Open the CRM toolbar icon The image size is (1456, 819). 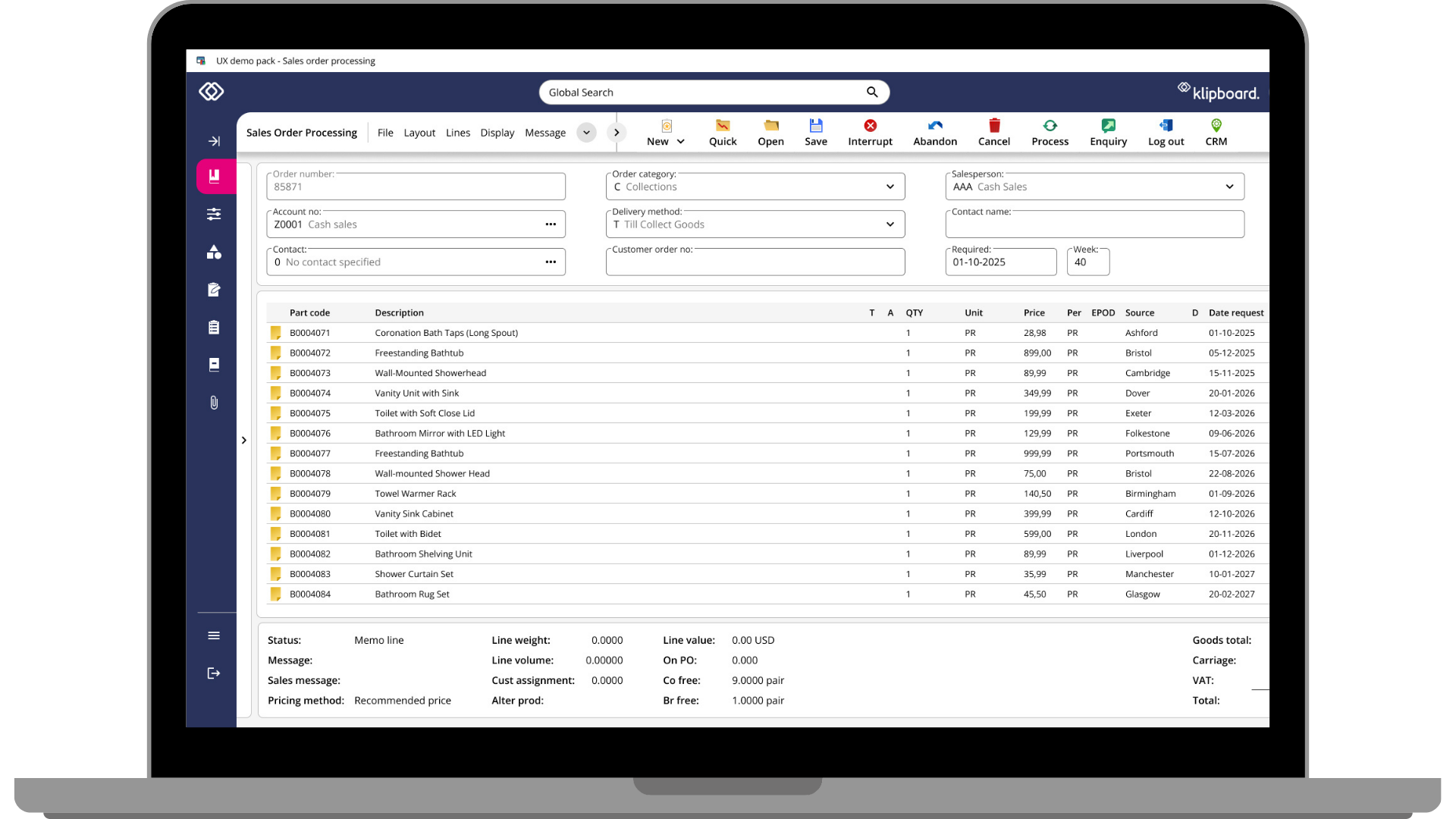tap(1216, 126)
